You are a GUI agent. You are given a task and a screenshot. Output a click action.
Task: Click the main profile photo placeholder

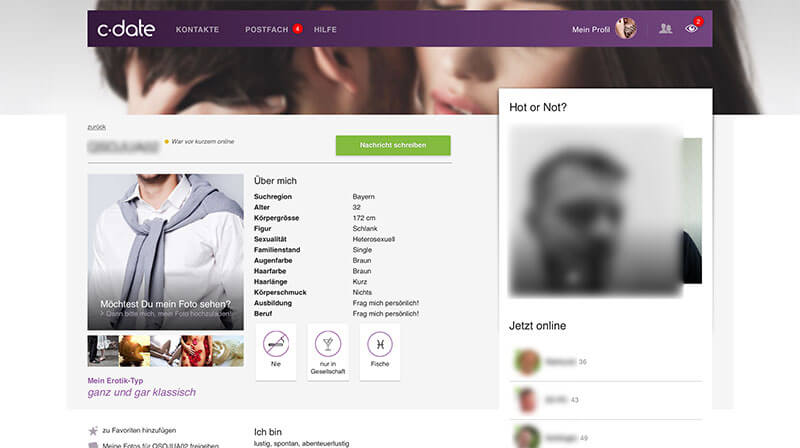point(165,250)
